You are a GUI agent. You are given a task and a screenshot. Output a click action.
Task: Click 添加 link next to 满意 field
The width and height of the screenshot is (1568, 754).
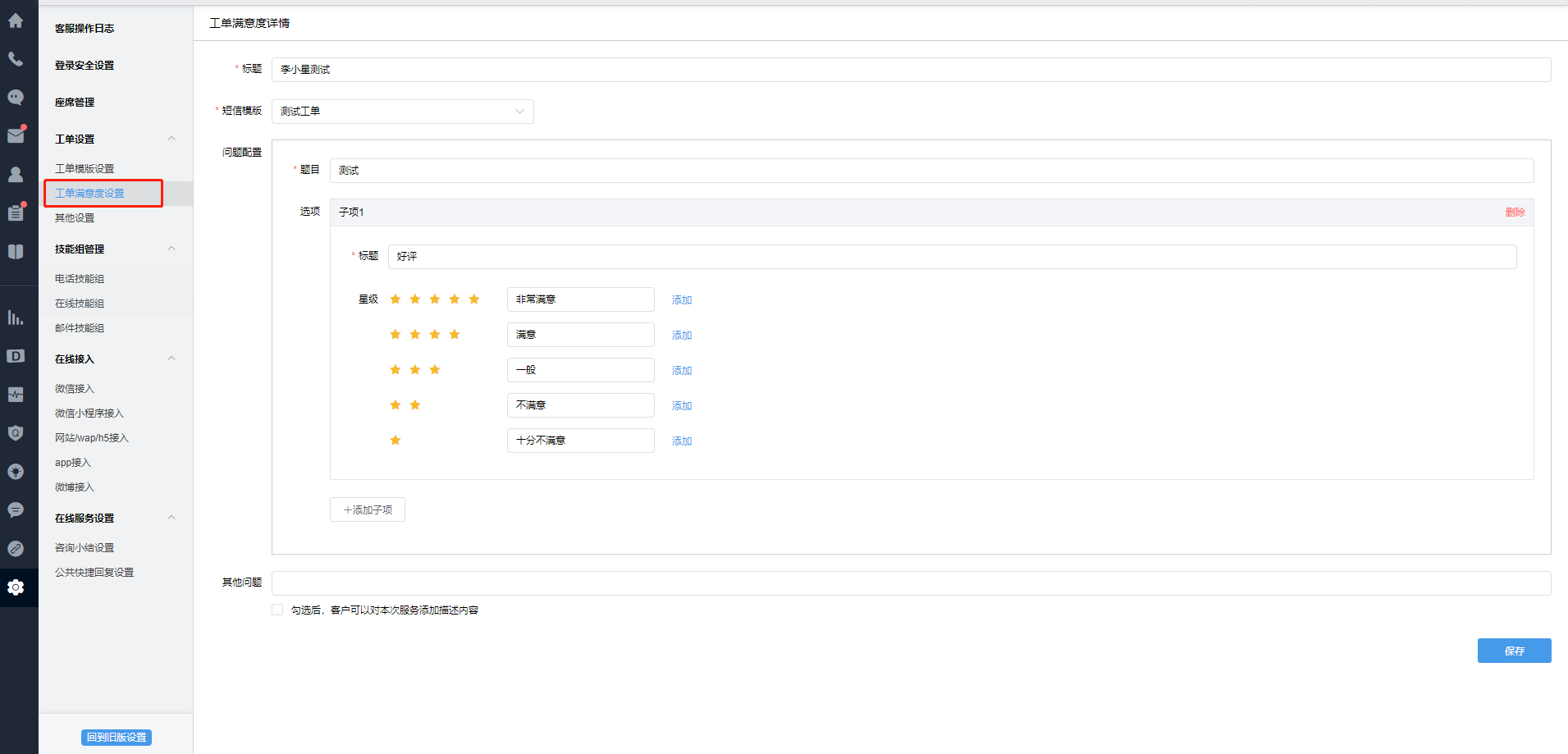[682, 336]
